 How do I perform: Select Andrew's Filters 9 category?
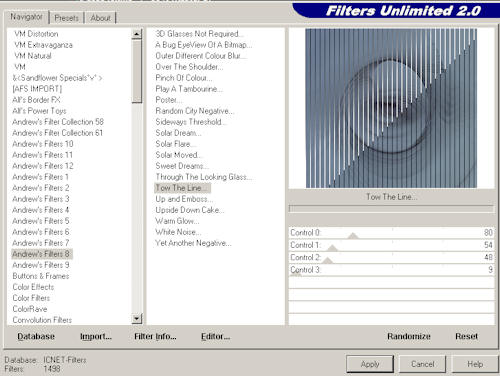[x=41, y=265]
